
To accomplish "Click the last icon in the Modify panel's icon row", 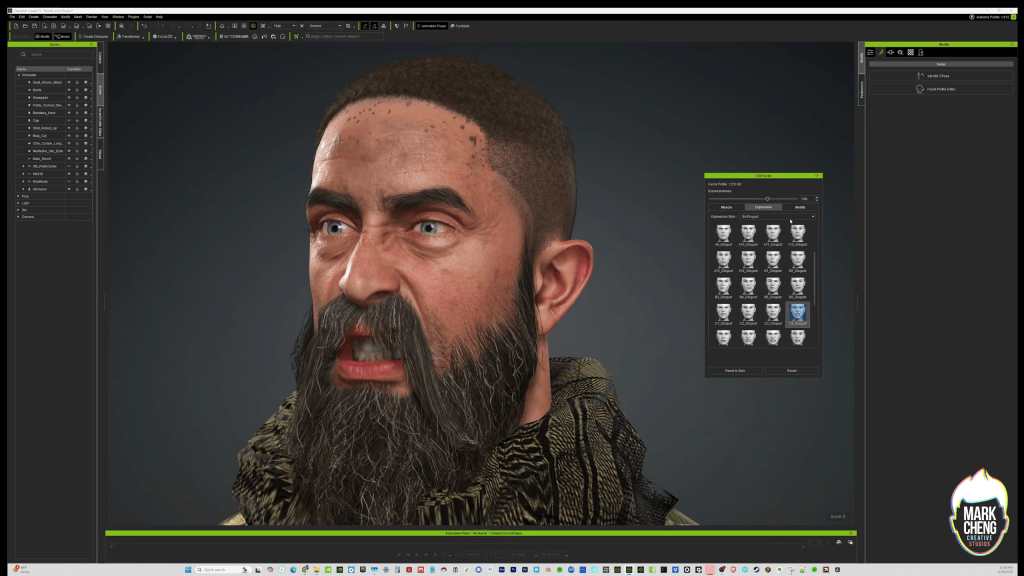I will (921, 52).
